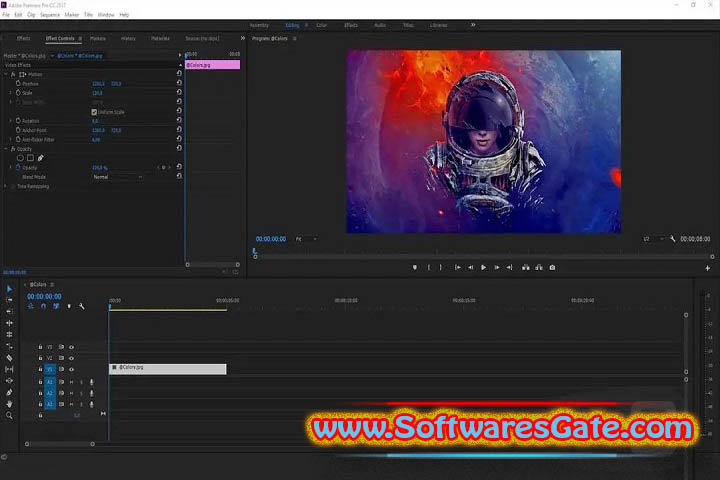
Task: Open the Blend Mode Normal dropdown
Action: (118, 177)
